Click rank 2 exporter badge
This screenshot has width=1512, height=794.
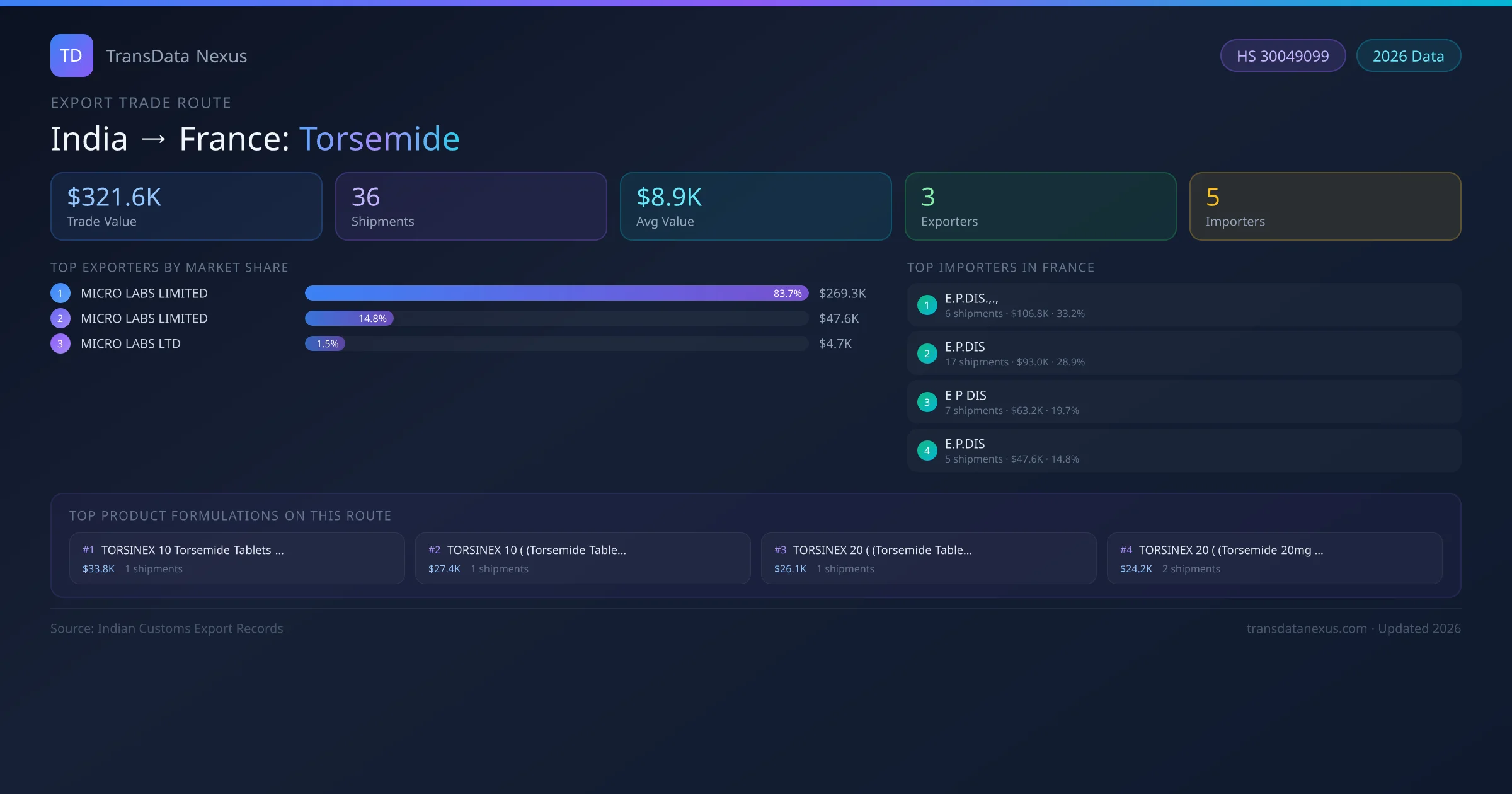pyautogui.click(x=60, y=318)
